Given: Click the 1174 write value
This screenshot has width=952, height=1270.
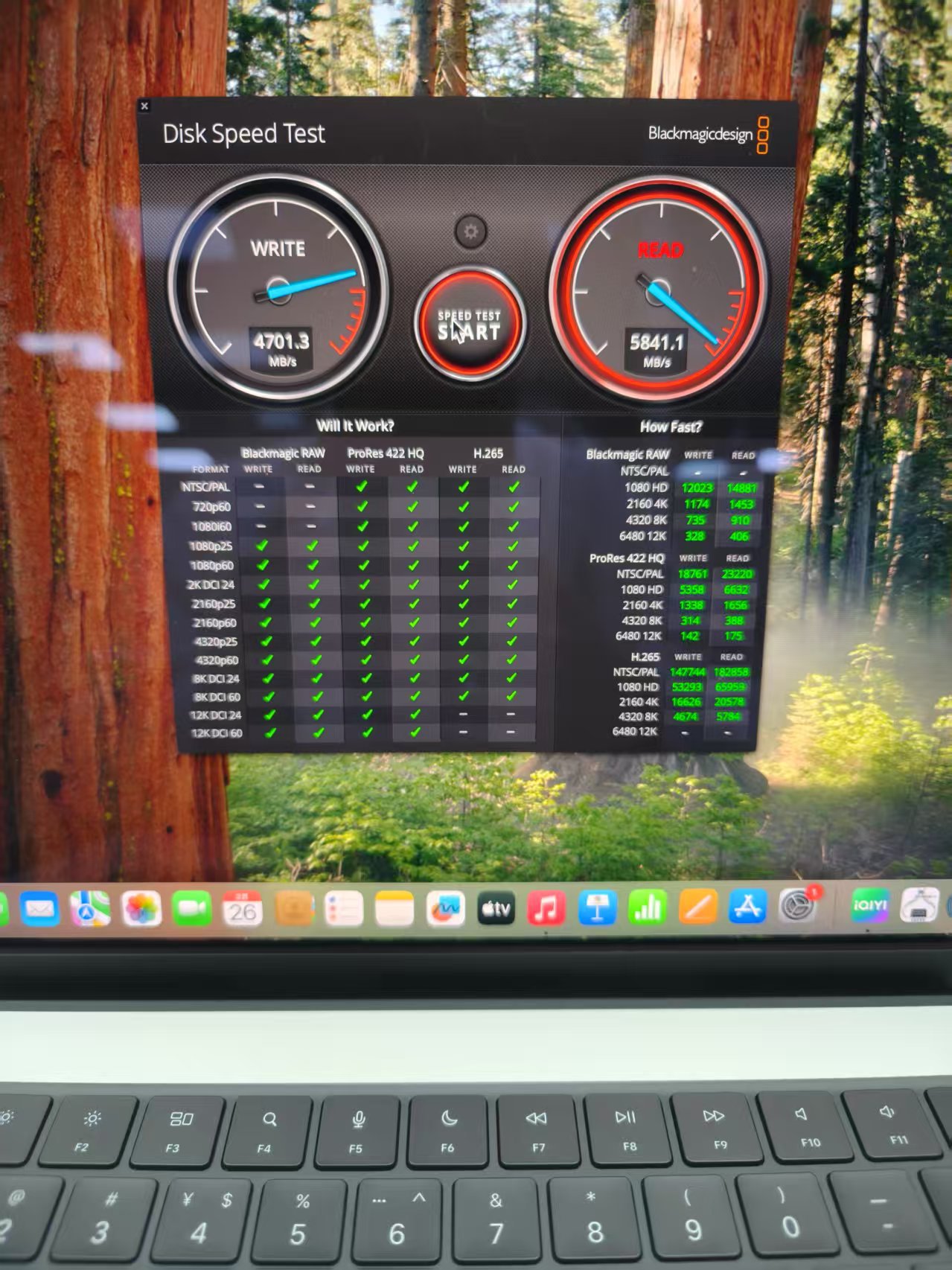Looking at the screenshot, I should 697,504.
